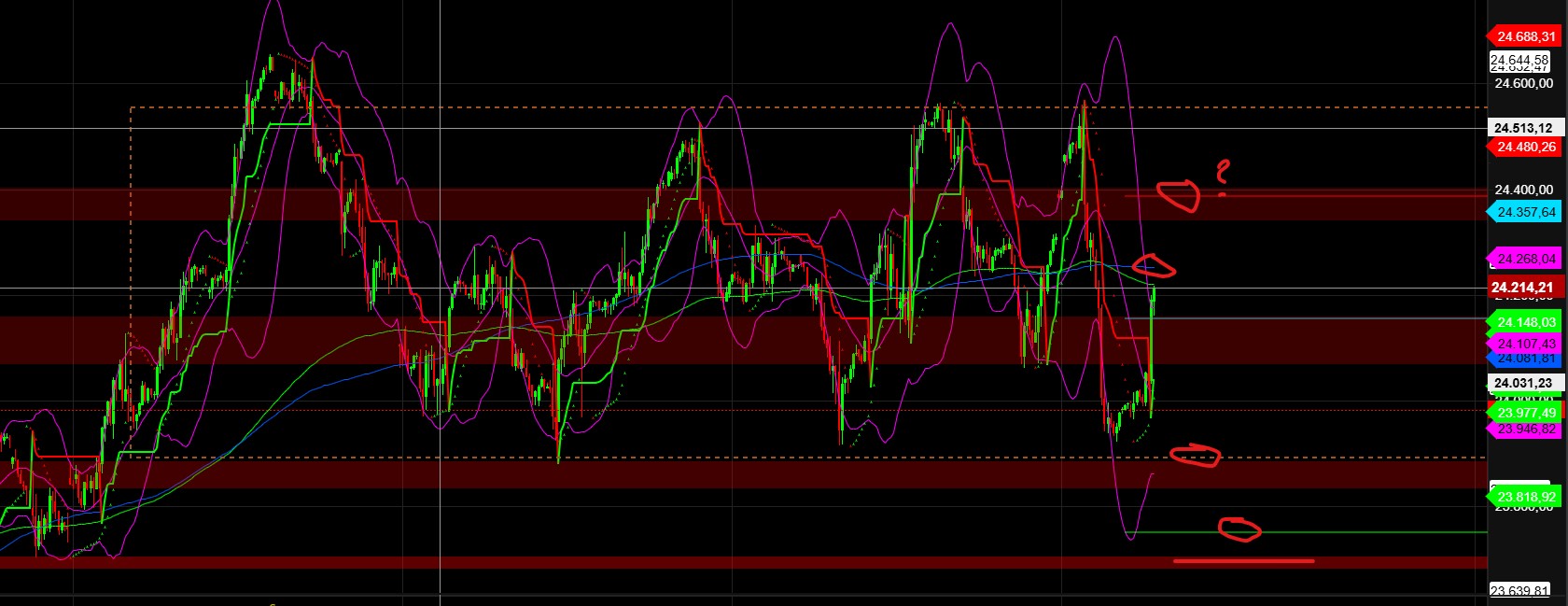Click the green 24.148,03 price tag
Screen dimensions: 1568x606
1524,322
